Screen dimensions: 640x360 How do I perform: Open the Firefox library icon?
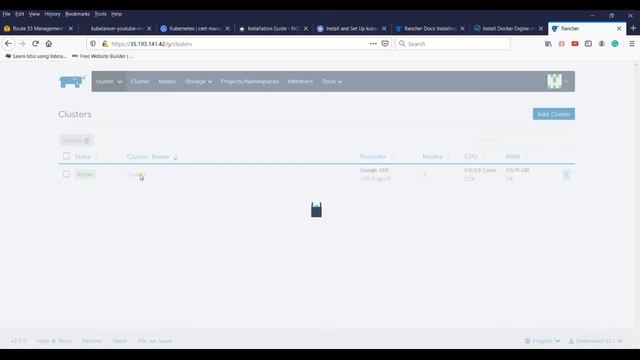coord(548,44)
